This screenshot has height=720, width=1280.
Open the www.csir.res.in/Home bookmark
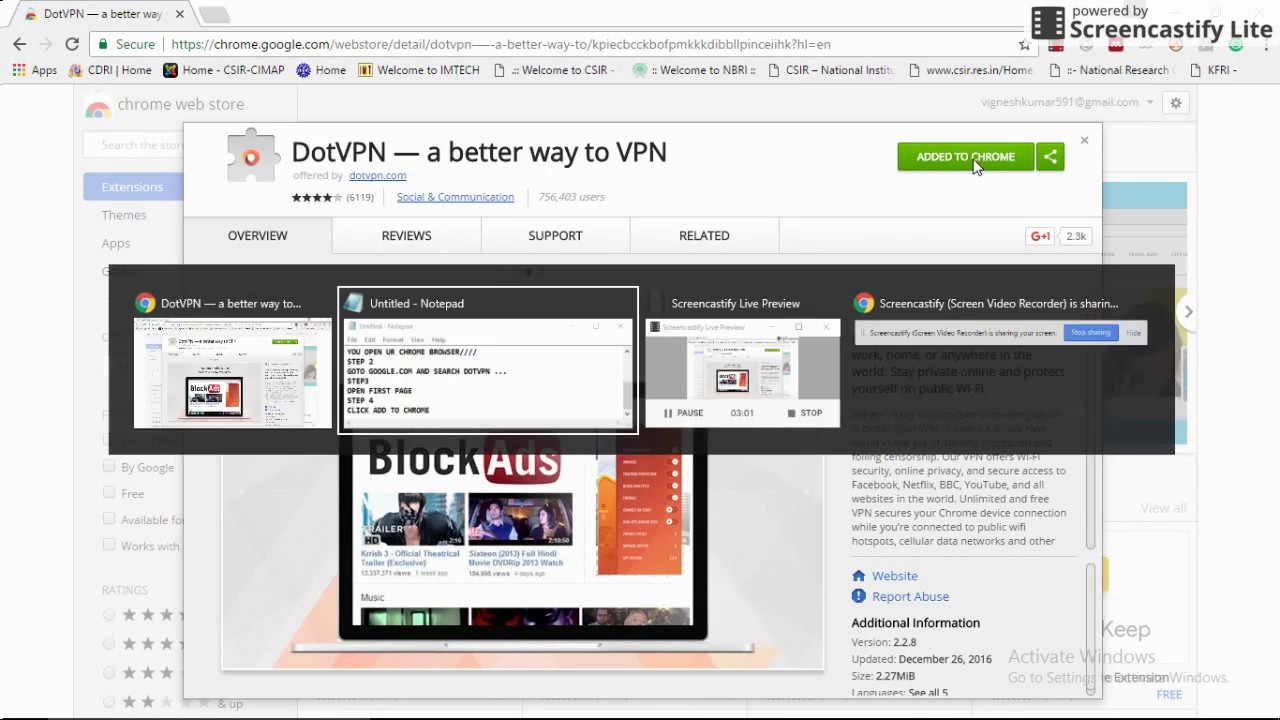tap(971, 70)
